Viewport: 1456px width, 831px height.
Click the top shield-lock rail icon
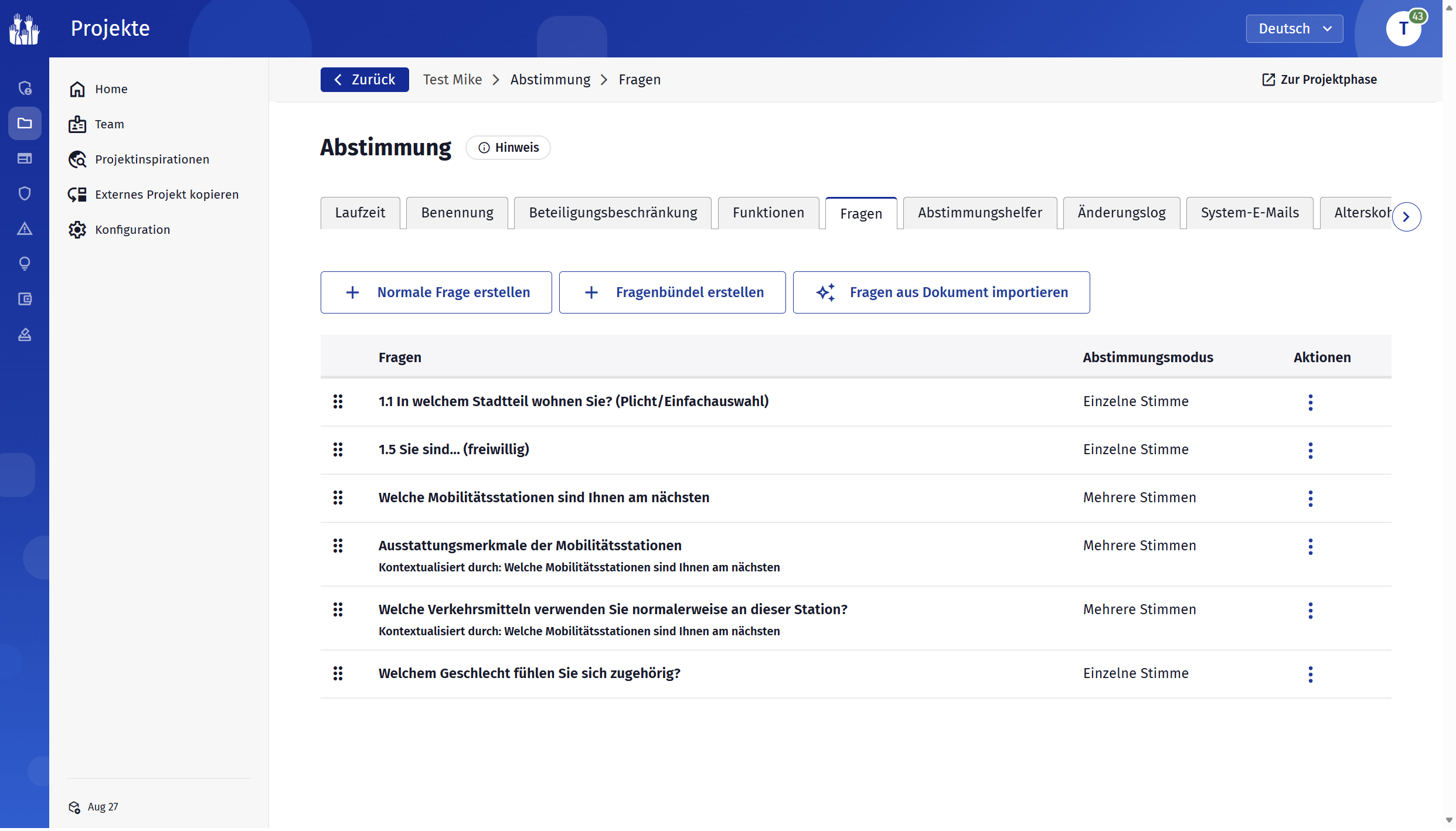click(25, 88)
